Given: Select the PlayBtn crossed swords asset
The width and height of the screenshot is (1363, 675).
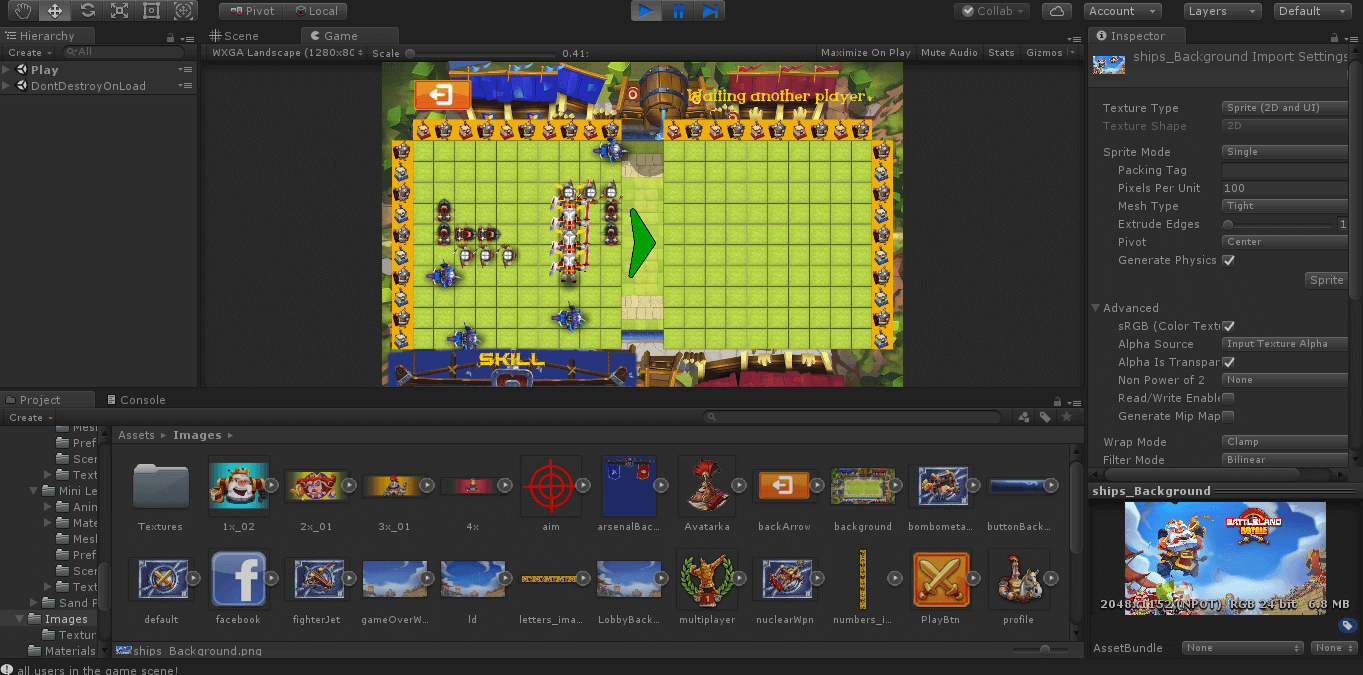Looking at the screenshot, I should click(941, 579).
